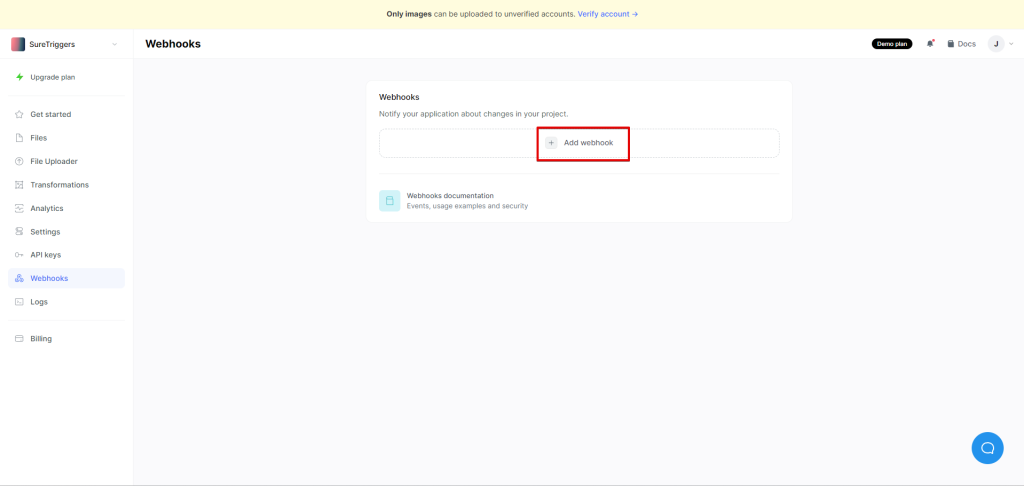The height and width of the screenshot is (486, 1024).
Task: Click the API keys key icon
Action: tap(19, 255)
